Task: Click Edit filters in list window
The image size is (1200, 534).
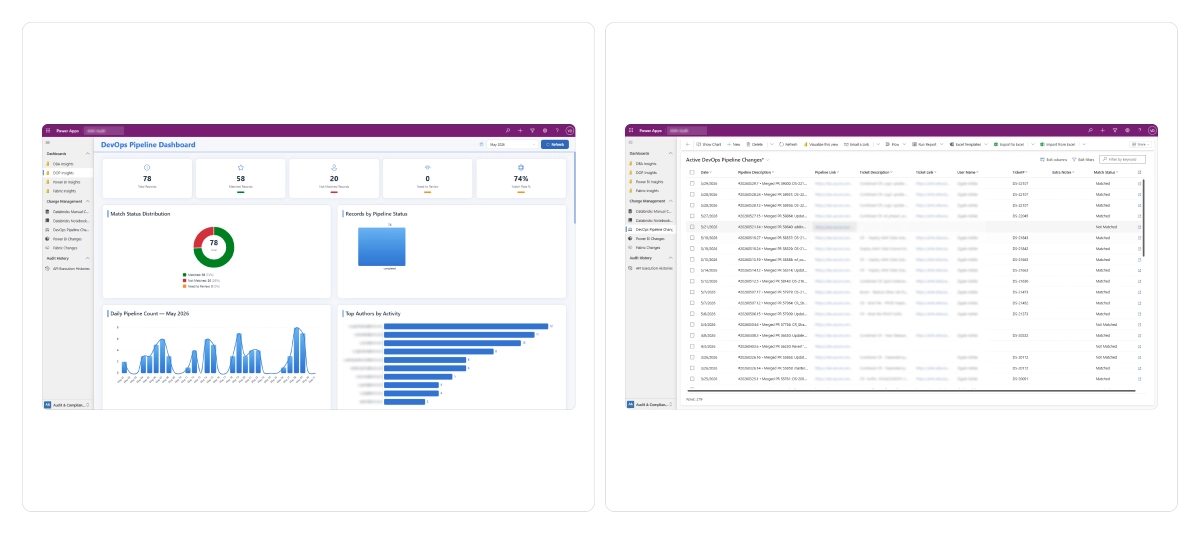Action: click(1083, 160)
